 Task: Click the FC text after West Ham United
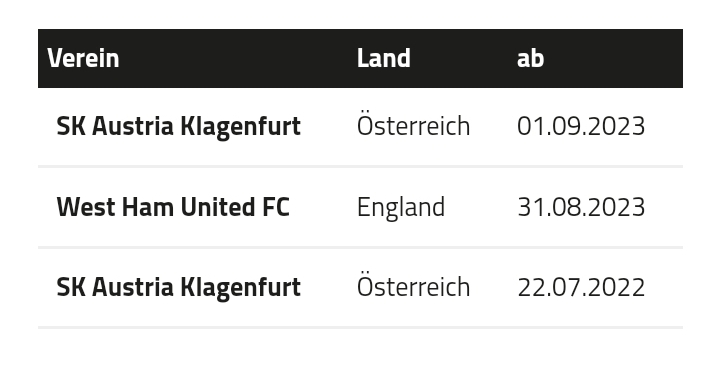pyautogui.click(x=276, y=207)
